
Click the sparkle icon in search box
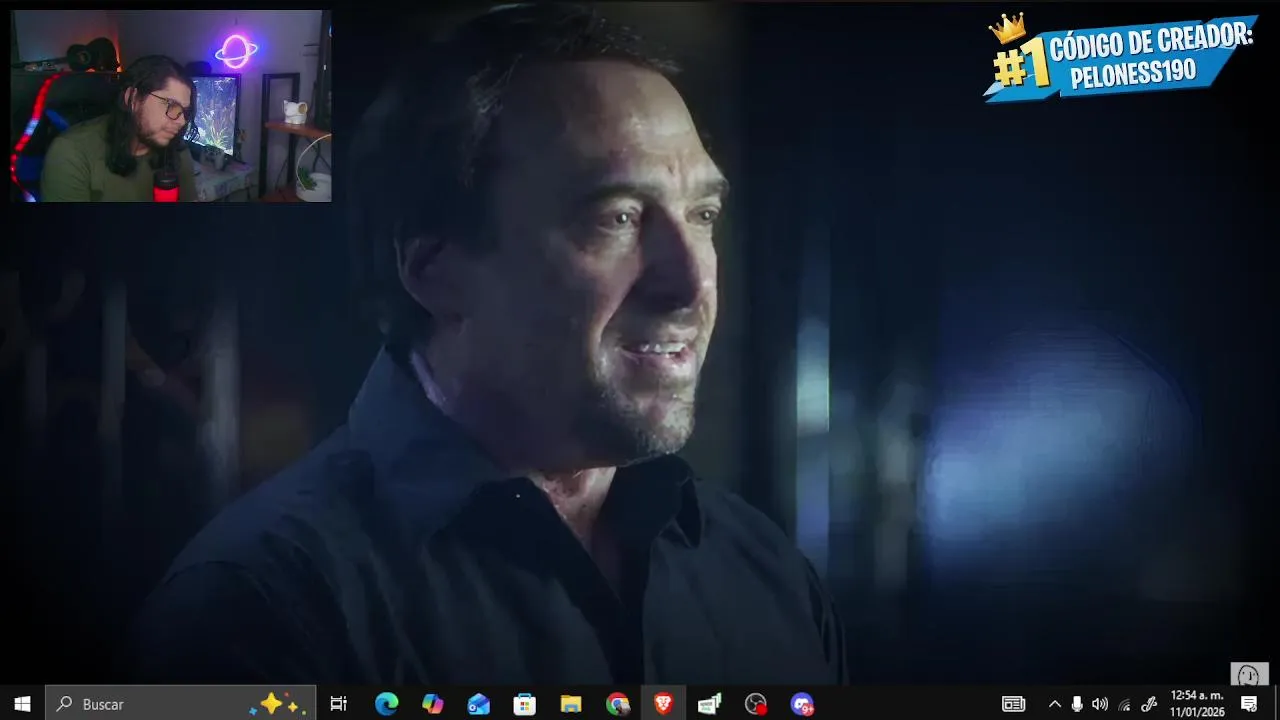[278, 704]
